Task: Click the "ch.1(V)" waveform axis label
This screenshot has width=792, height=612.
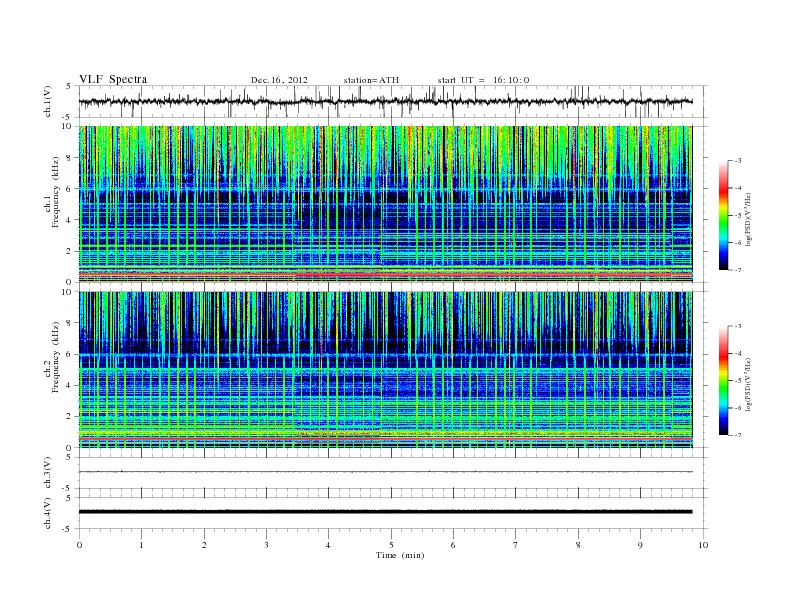Action: coord(48,101)
